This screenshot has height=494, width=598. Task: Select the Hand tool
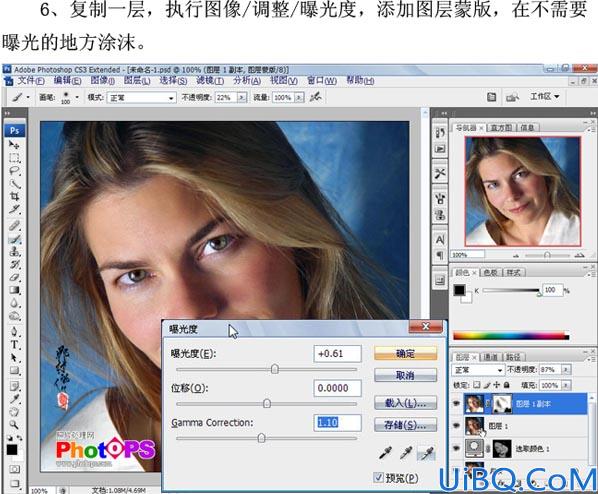pos(14,412)
